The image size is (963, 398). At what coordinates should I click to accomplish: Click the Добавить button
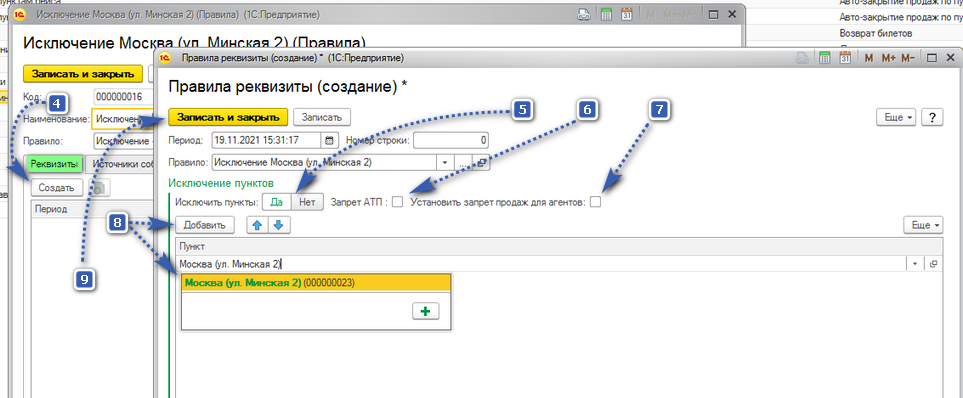205,225
